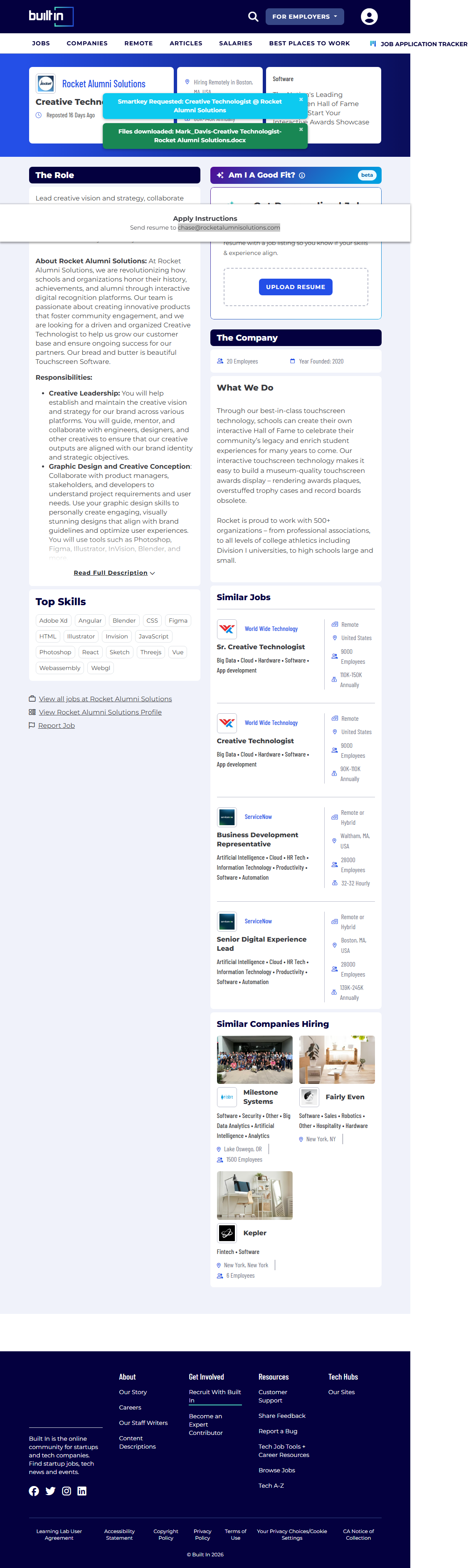Open the user profile avatar icon
Viewport: 471px width, 1568px height.
coord(369,17)
